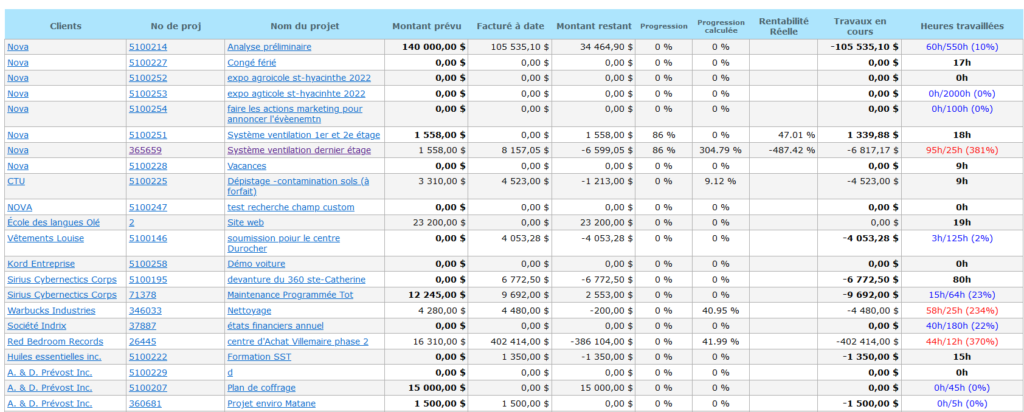
Task: Select the 304.79 % progression calculée value
Action: click(720, 150)
